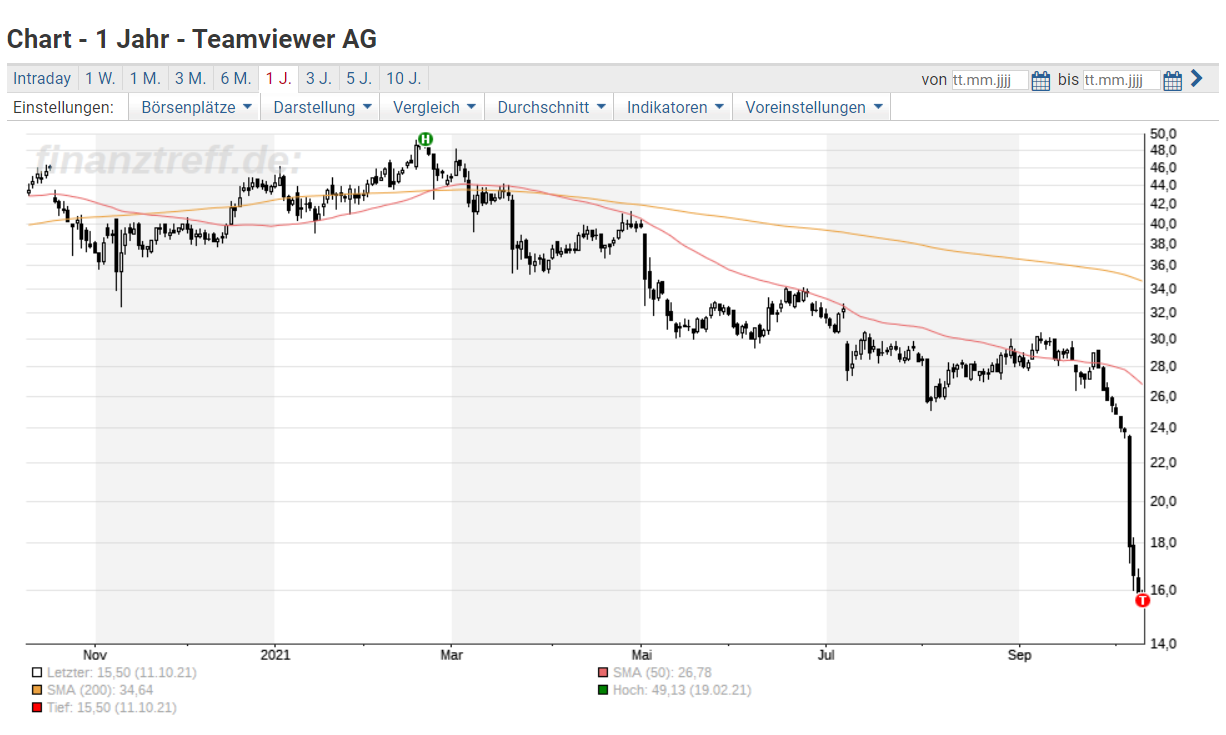
Task: Click the red T low marker
Action: [1143, 600]
